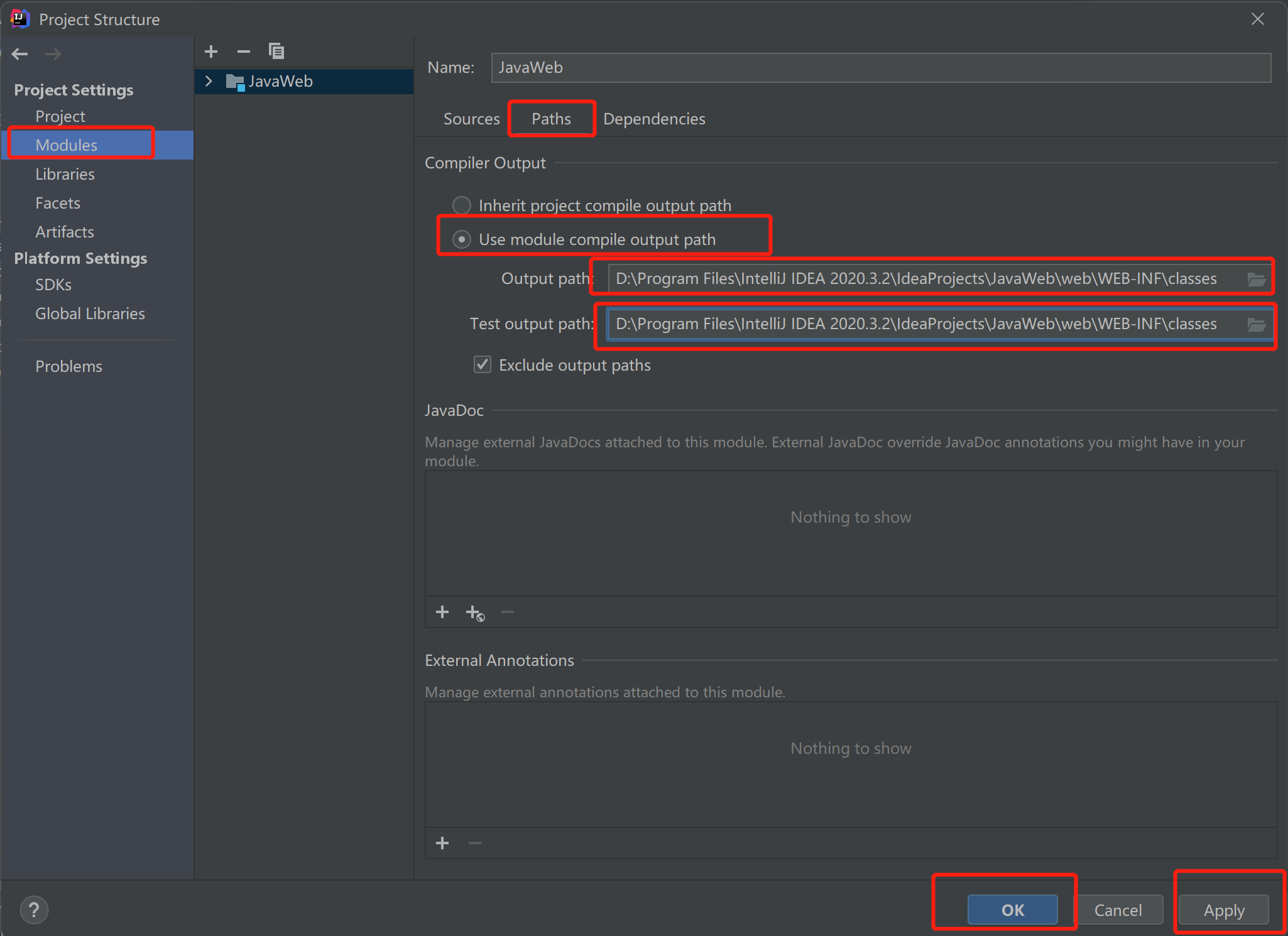Click the add module plus icon
This screenshot has height=936, width=1288.
(x=211, y=52)
